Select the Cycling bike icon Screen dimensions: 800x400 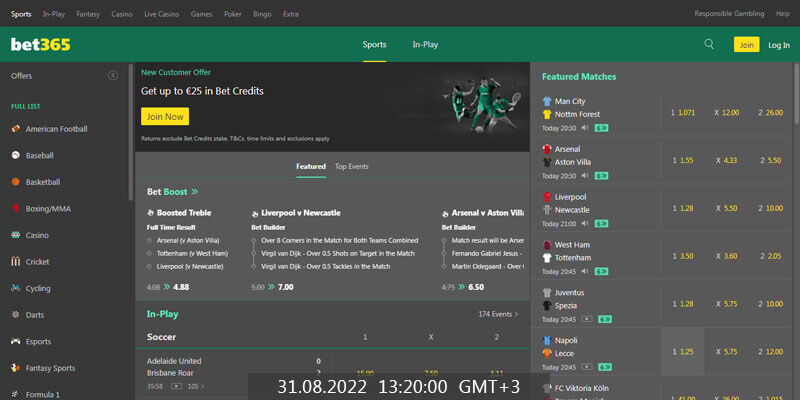tap(15, 288)
